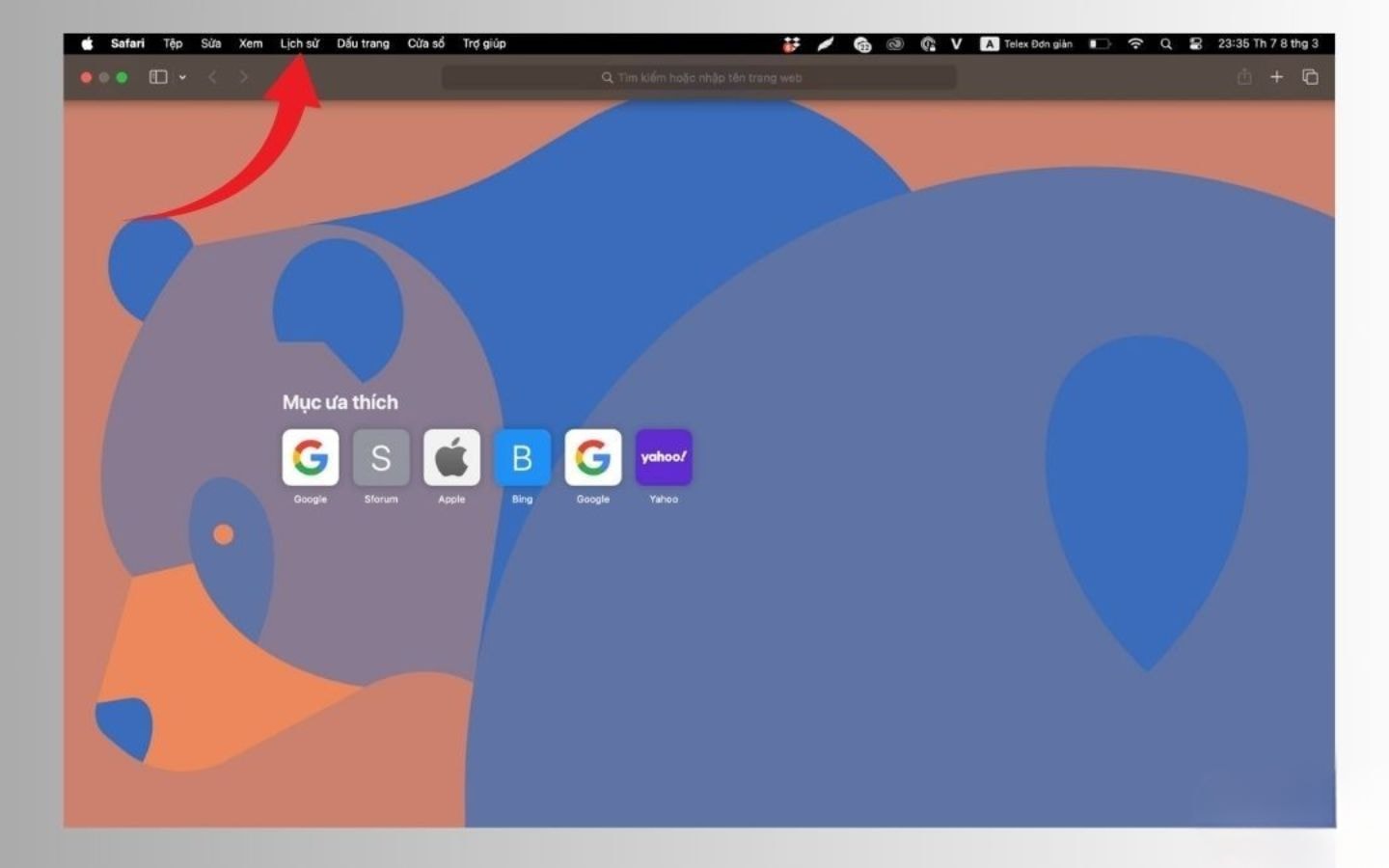Open the Dấu trang menu

(x=363, y=43)
